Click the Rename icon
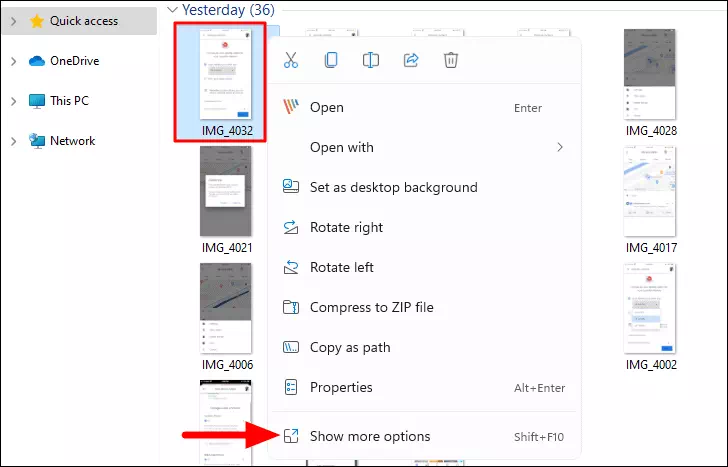The image size is (728, 467). (370, 60)
